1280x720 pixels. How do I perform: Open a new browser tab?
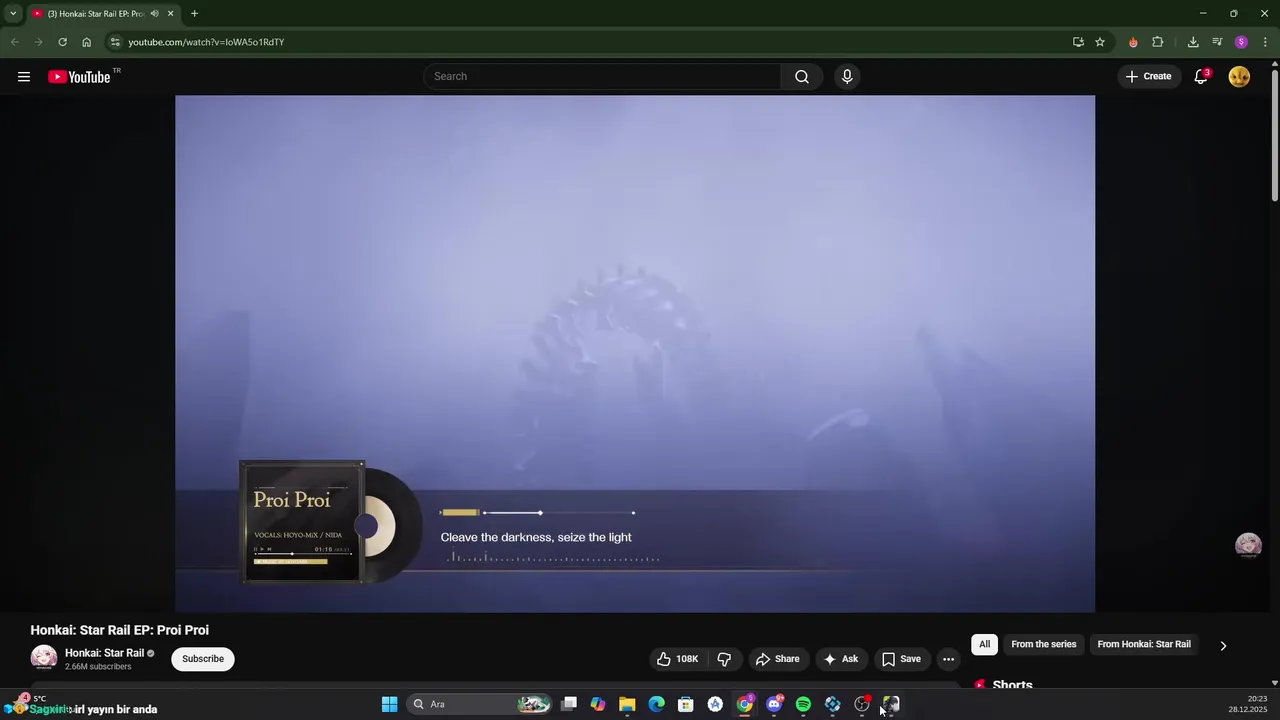click(x=194, y=14)
